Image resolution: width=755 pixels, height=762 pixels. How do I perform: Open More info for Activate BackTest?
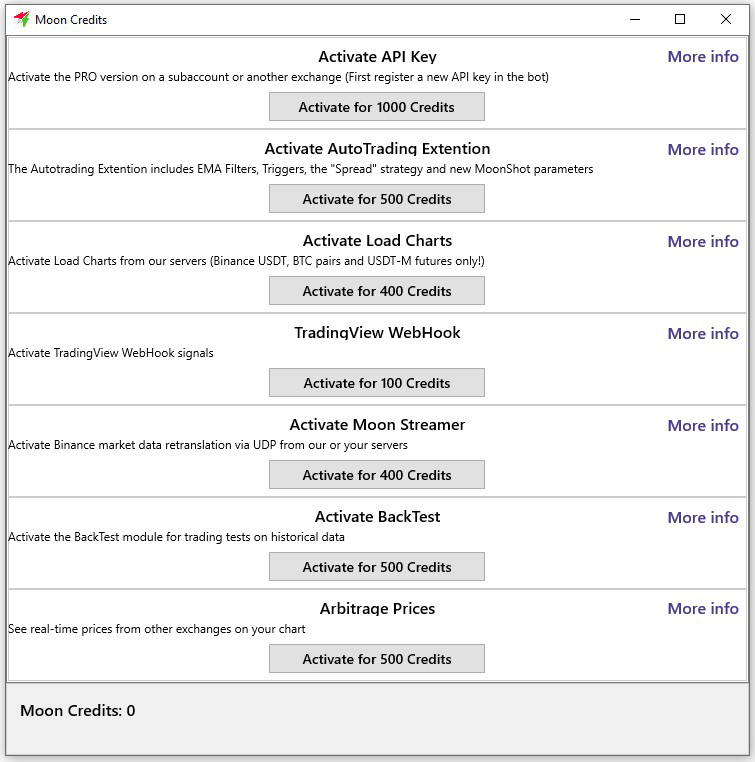click(703, 517)
